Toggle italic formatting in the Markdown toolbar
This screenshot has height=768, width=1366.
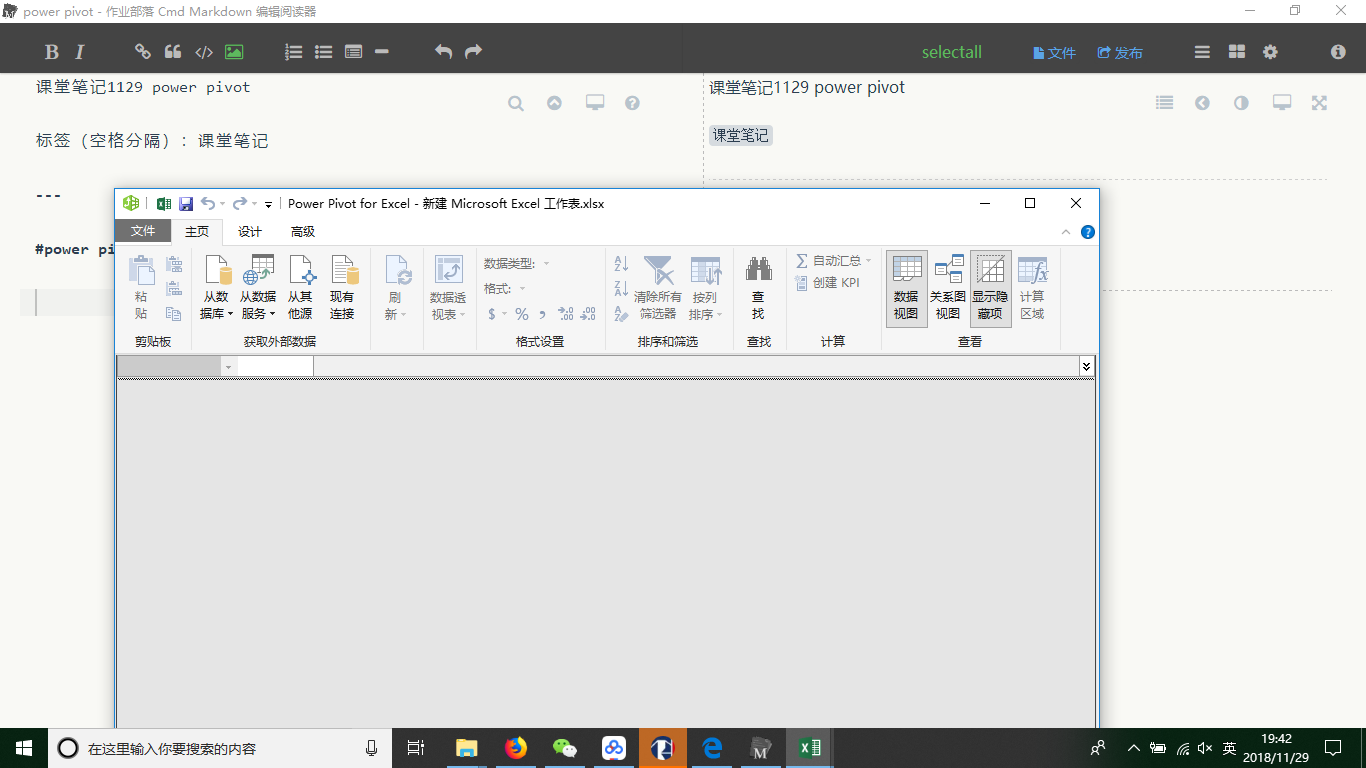click(79, 51)
